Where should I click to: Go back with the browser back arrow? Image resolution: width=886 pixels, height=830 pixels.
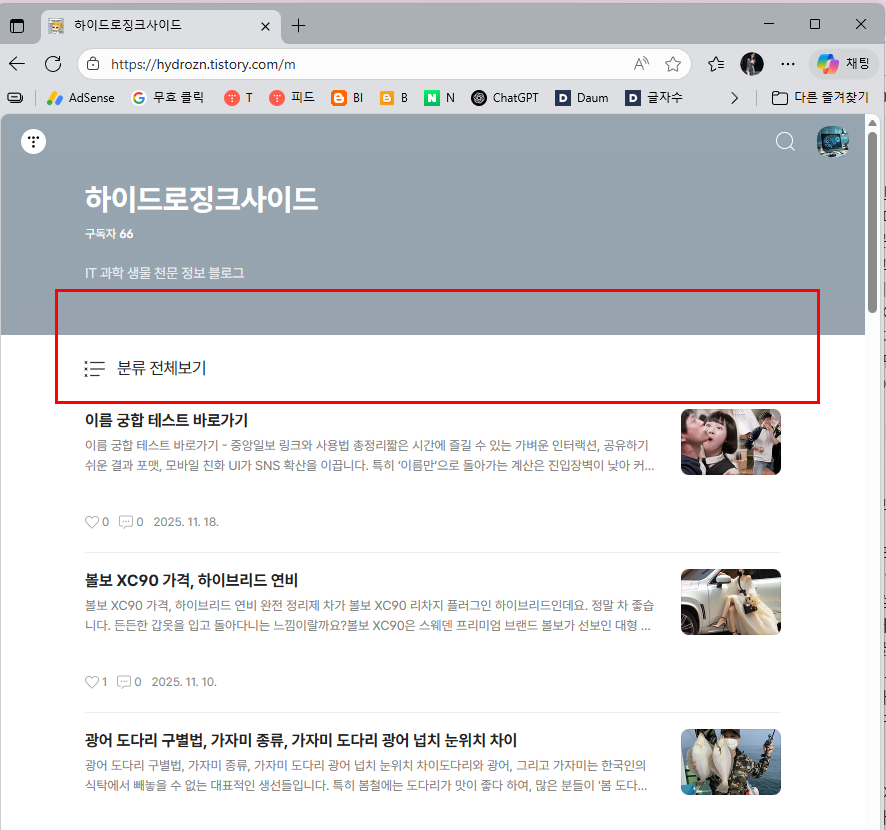(x=18, y=64)
